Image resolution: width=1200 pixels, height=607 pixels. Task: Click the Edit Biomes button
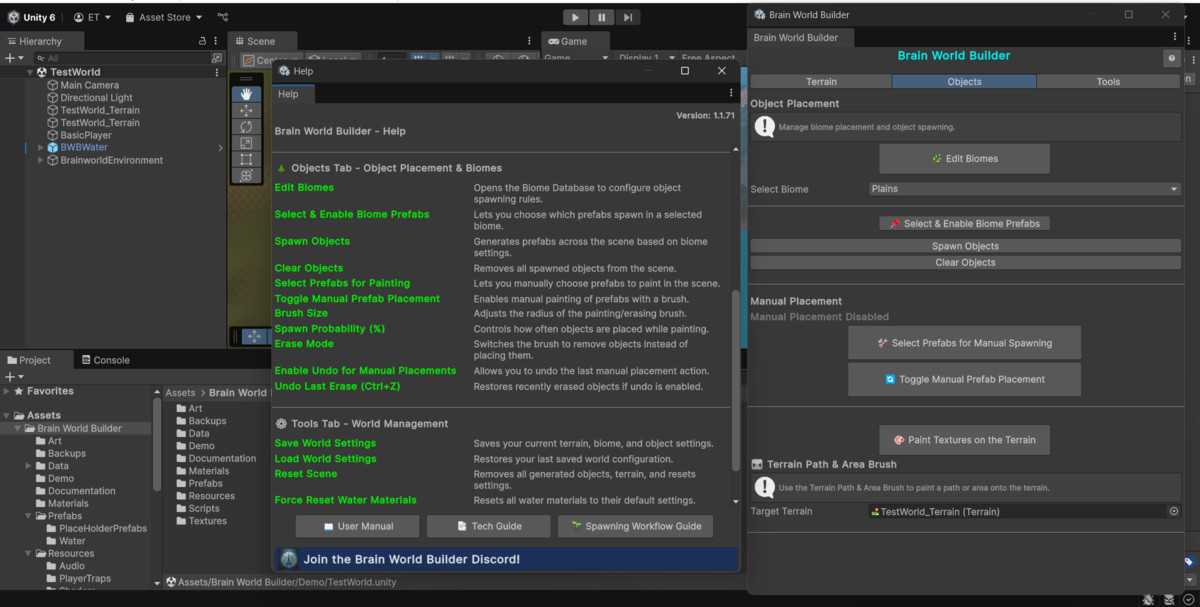coord(964,158)
